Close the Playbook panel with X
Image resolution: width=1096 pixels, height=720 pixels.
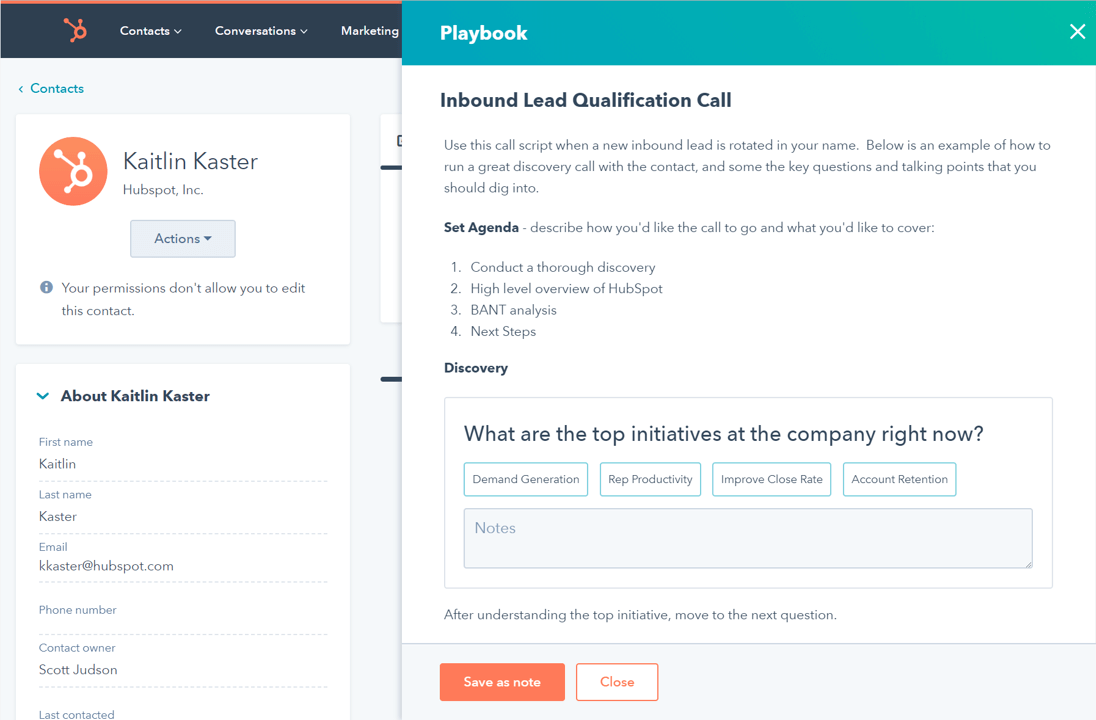coord(1077,32)
